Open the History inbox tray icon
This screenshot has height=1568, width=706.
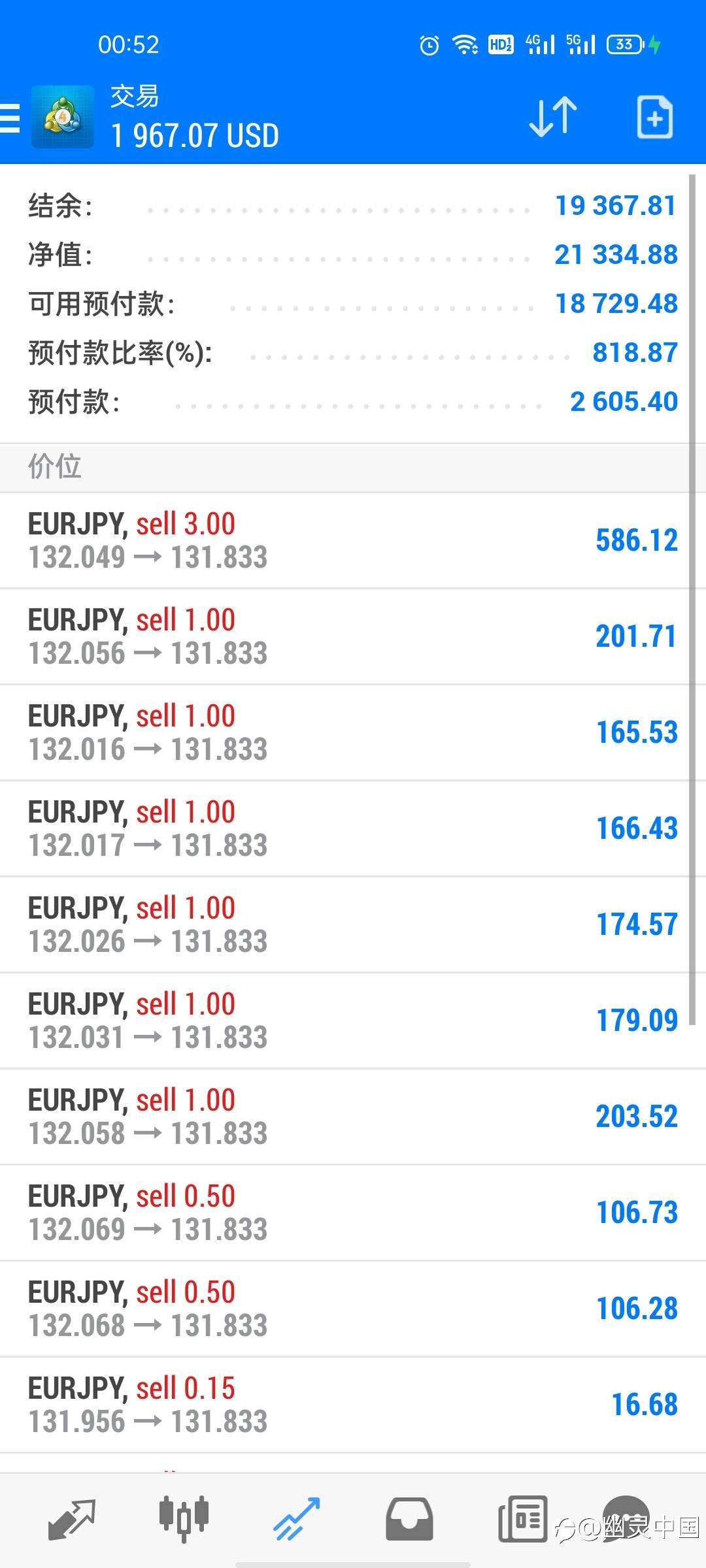(409, 1519)
